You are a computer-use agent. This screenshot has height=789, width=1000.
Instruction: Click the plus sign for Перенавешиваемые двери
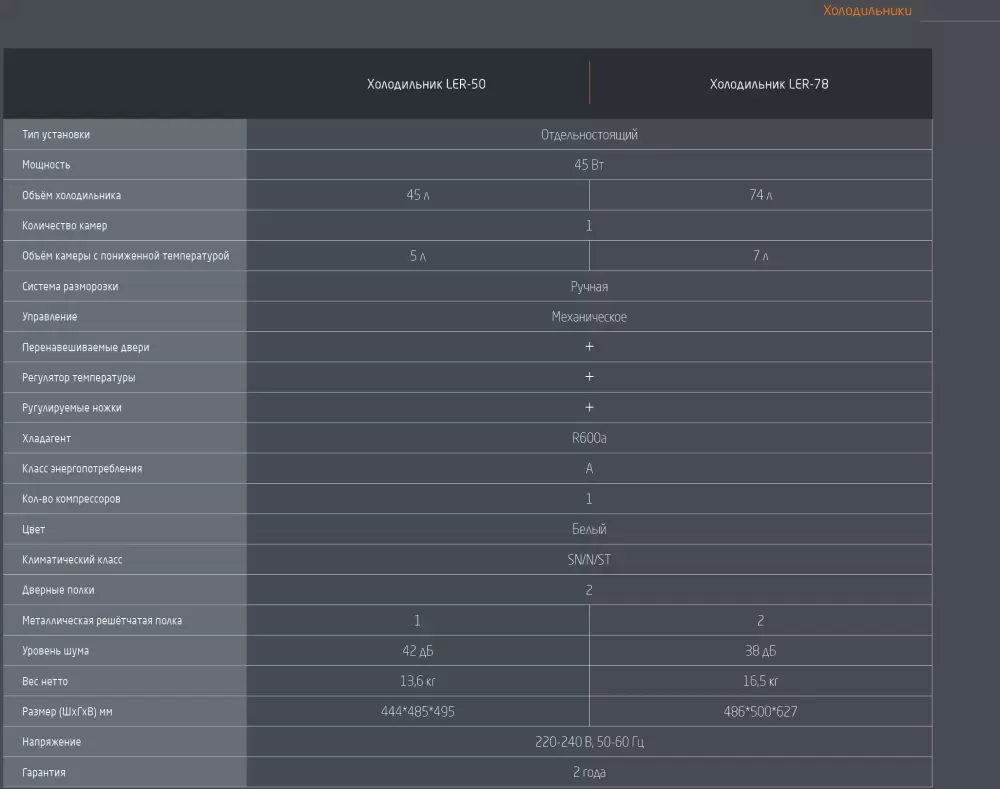point(589,347)
